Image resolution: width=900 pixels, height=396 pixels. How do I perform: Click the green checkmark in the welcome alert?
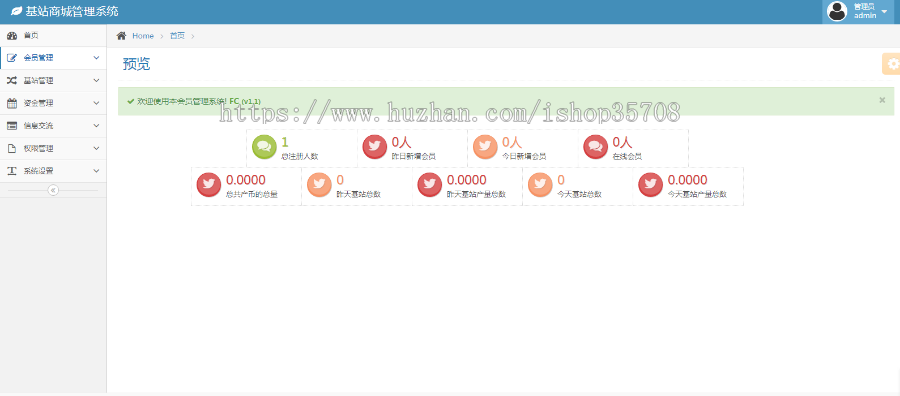131,101
